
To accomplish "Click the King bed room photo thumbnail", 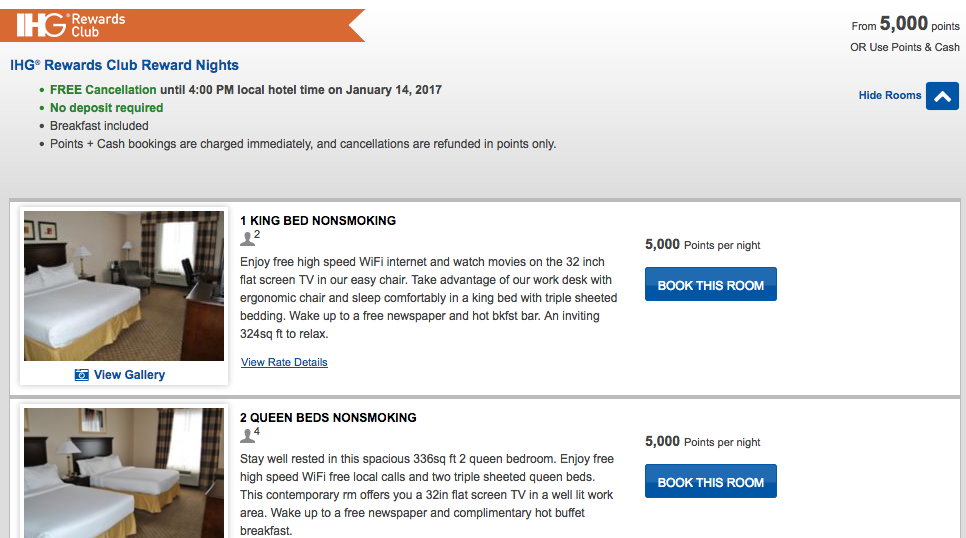I will tap(124, 286).
